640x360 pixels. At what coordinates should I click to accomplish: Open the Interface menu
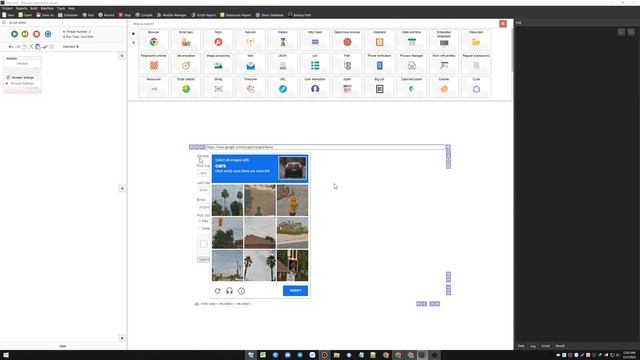(x=47, y=8)
